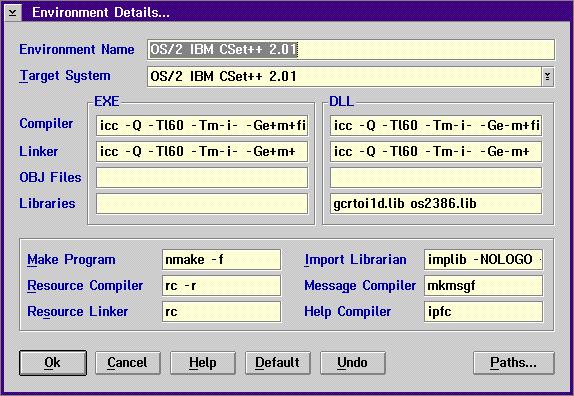Edit the EXE Linker field
Image resolution: width=574 pixels, height=396 pixels.
[202, 152]
